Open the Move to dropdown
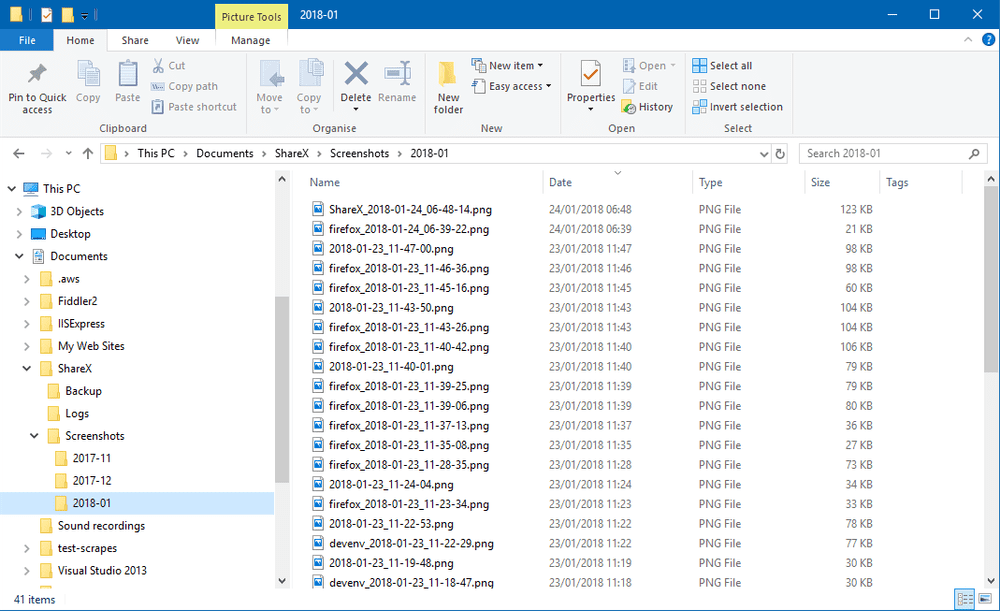Viewport: 1000px width, 611px height. 269,87
